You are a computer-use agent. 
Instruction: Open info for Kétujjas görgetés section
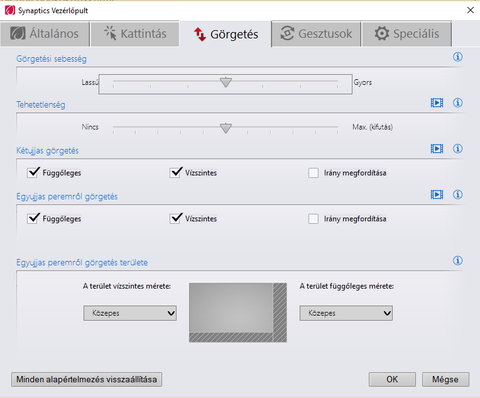click(458, 148)
